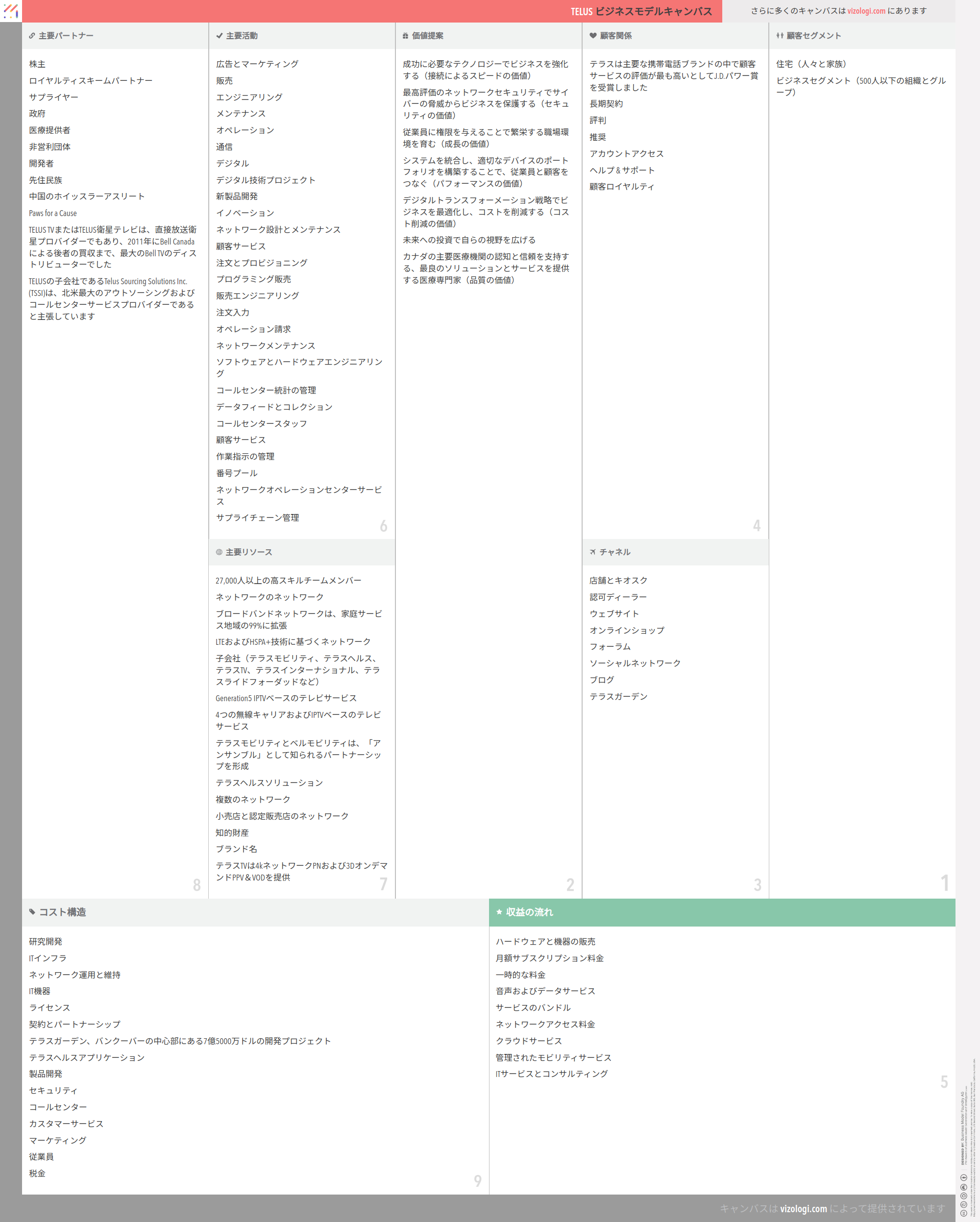
Task: Click the gift icon beside 価値提案
Action: (x=405, y=36)
